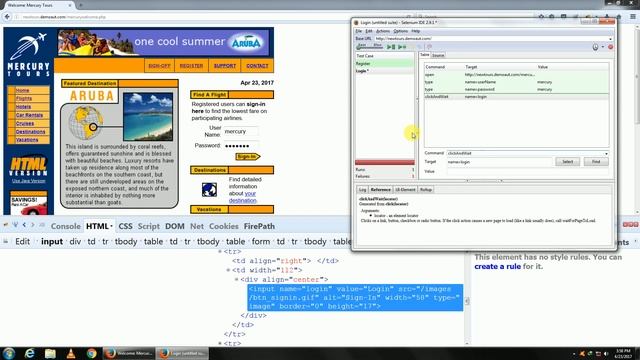Click the Firebug back arrow icon
This screenshot has width=640, height=360.
click(24, 225)
